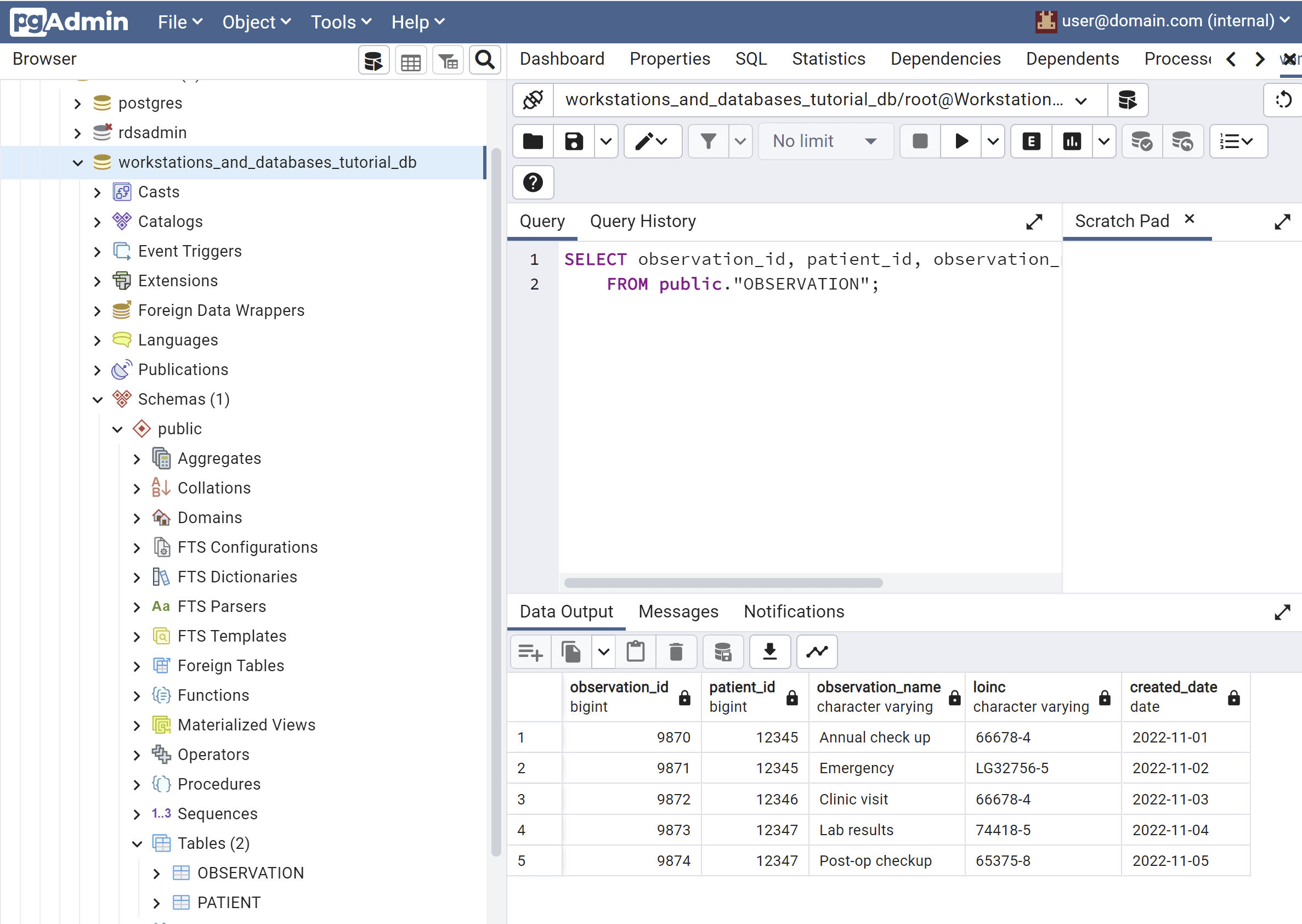Click the Save file icon
Image resolution: width=1302 pixels, height=924 pixels.
point(574,141)
